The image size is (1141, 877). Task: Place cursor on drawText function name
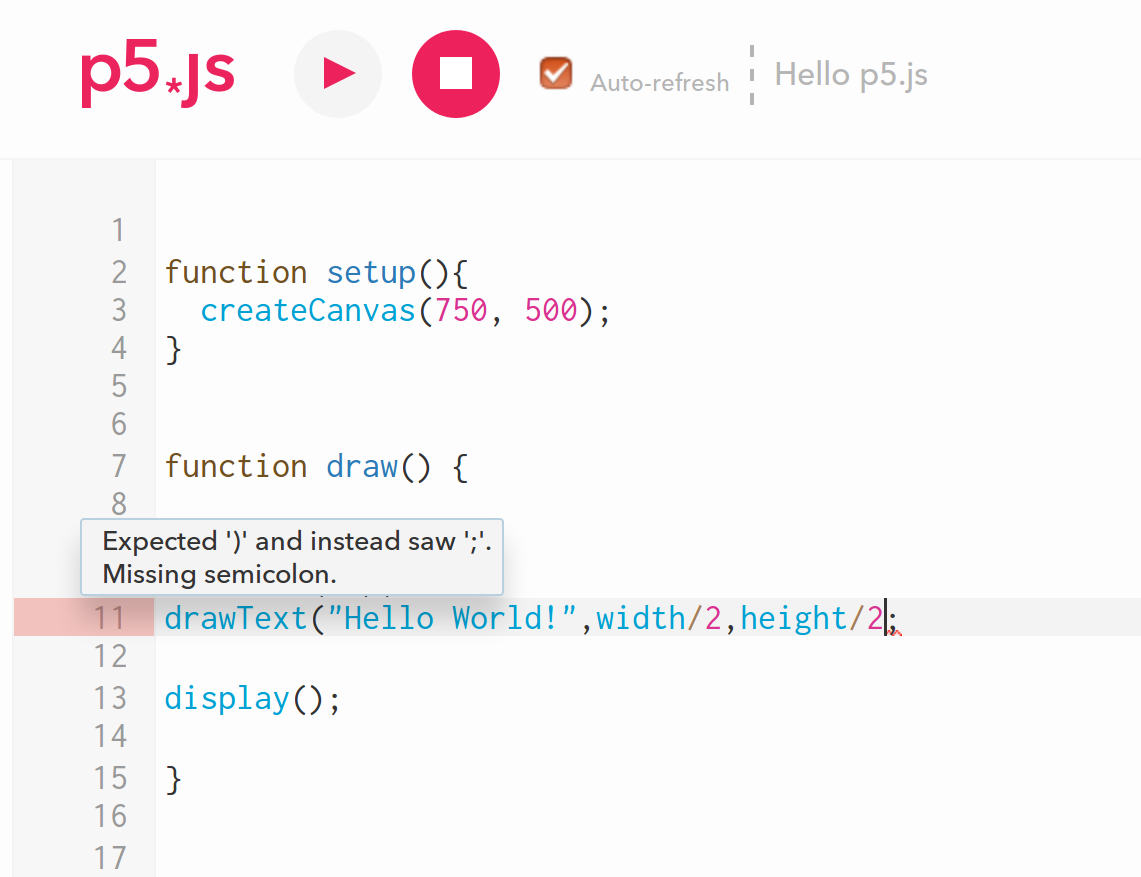pyautogui.click(x=235, y=618)
